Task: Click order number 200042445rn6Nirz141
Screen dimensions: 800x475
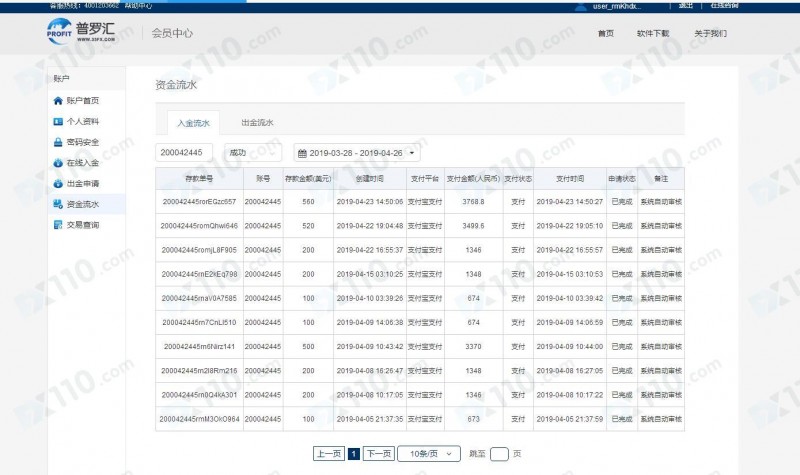Action: click(199, 346)
